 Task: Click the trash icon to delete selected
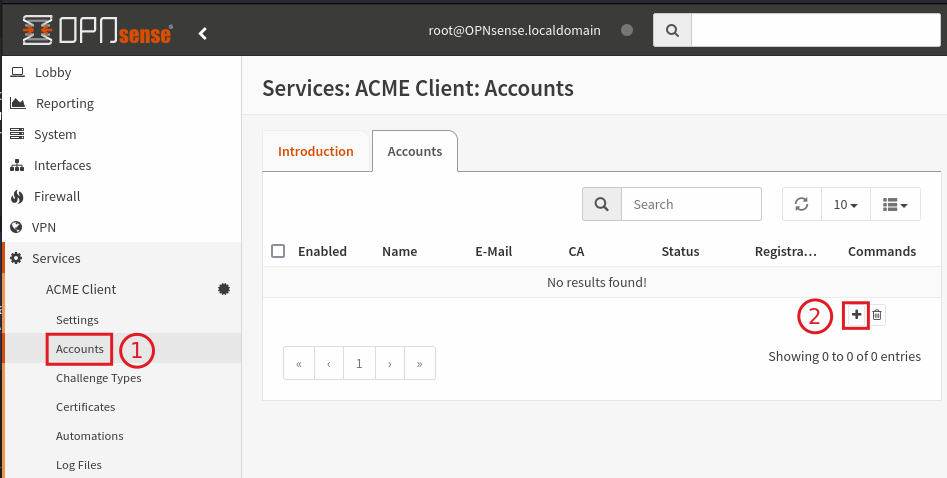(877, 315)
